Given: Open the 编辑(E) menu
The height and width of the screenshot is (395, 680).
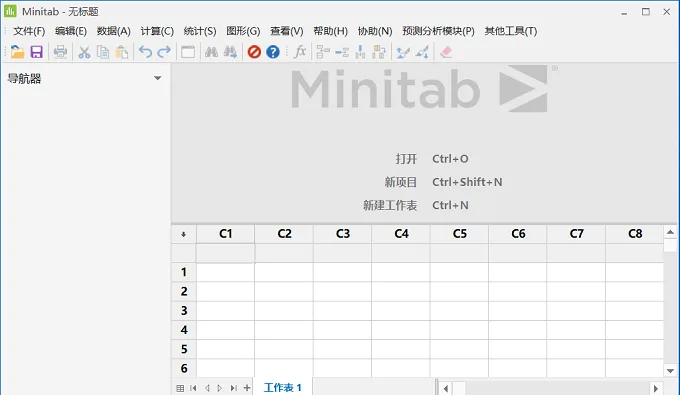Looking at the screenshot, I should [71, 31].
